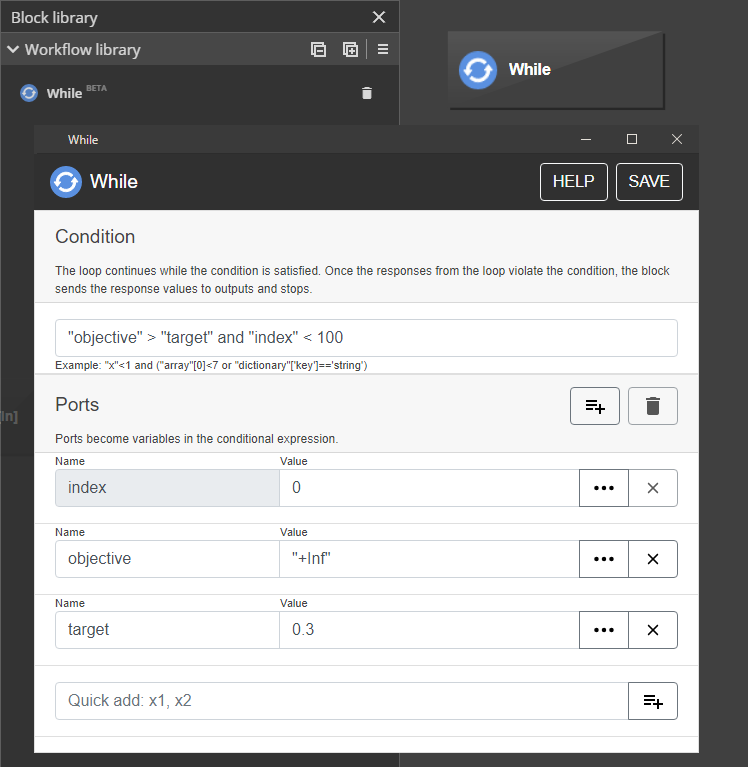Click the trash button in Ports header

point(653,406)
